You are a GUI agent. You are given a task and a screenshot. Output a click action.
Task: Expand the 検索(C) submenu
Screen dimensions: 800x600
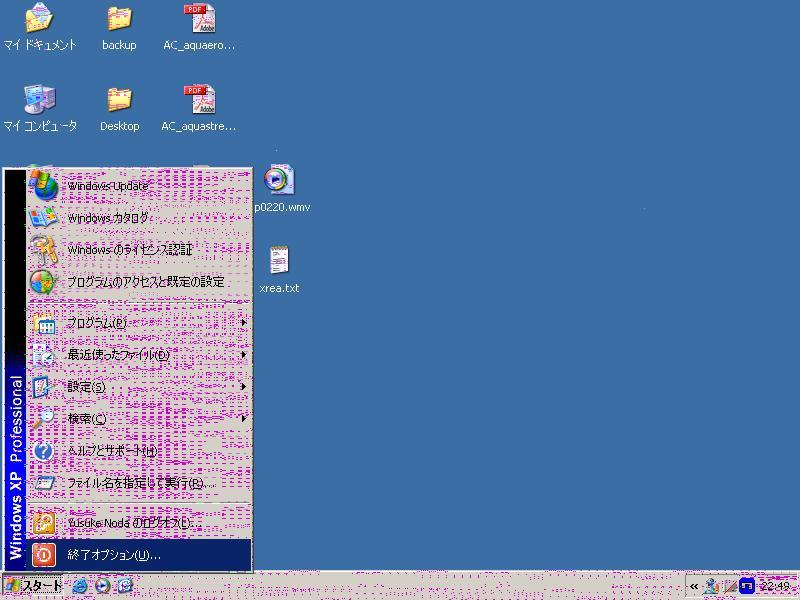(x=139, y=419)
